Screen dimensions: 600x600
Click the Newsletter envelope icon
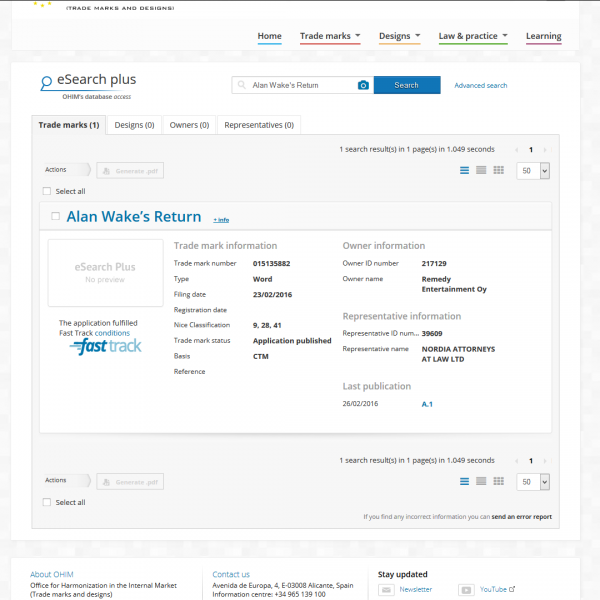tap(386, 590)
